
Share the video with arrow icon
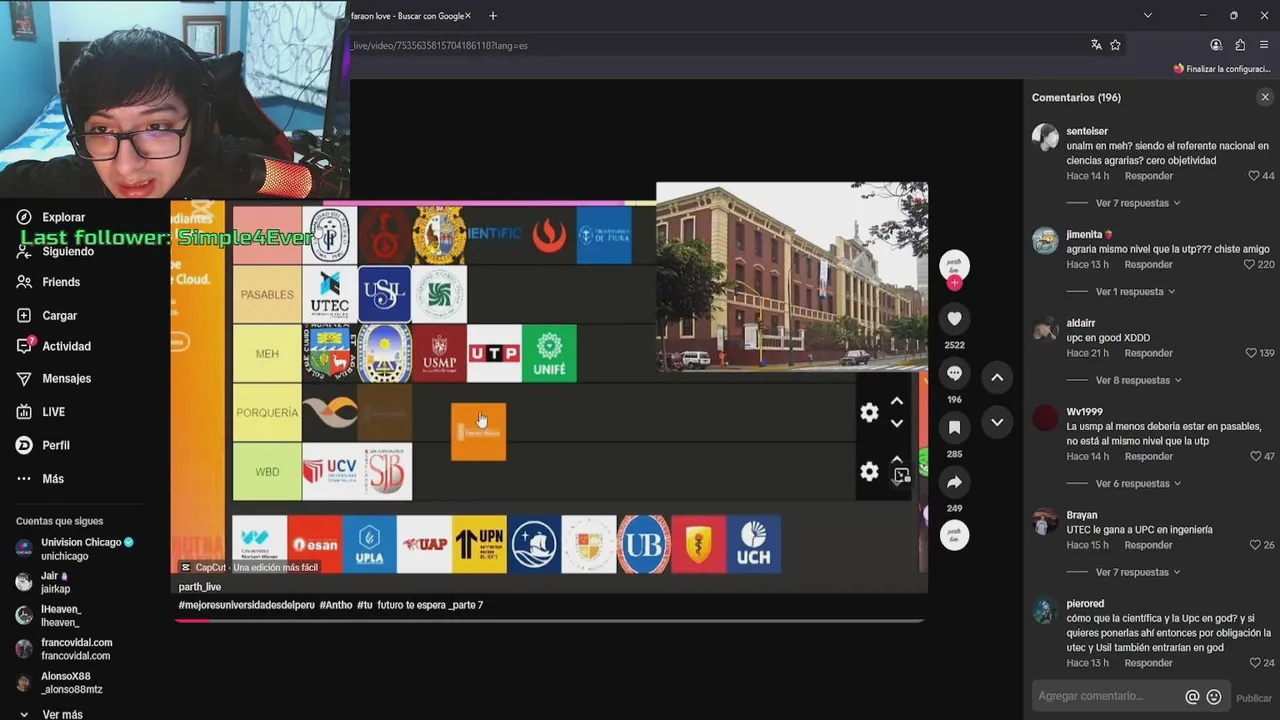[x=954, y=482]
